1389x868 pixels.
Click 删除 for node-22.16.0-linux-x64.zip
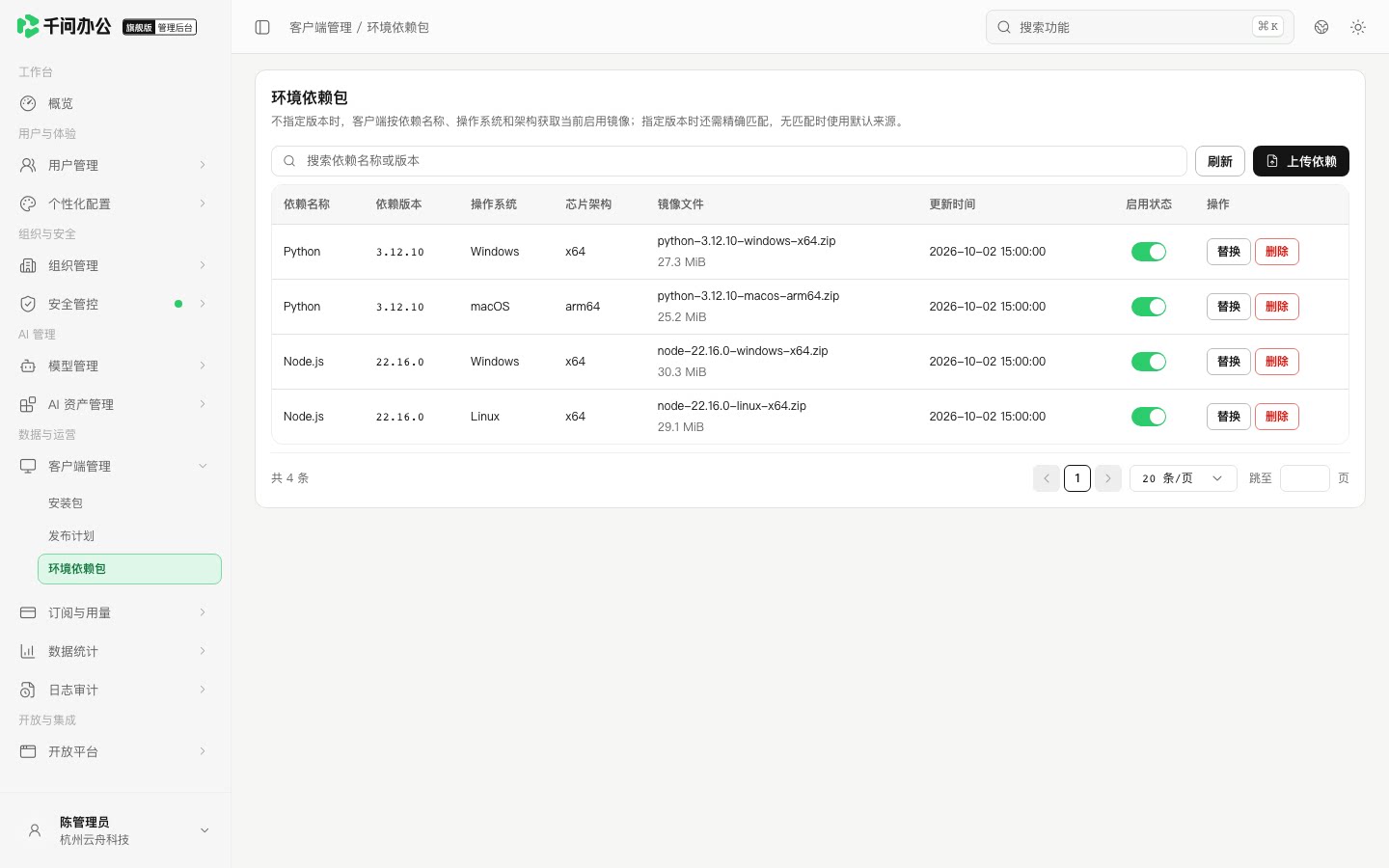pyautogui.click(x=1277, y=417)
